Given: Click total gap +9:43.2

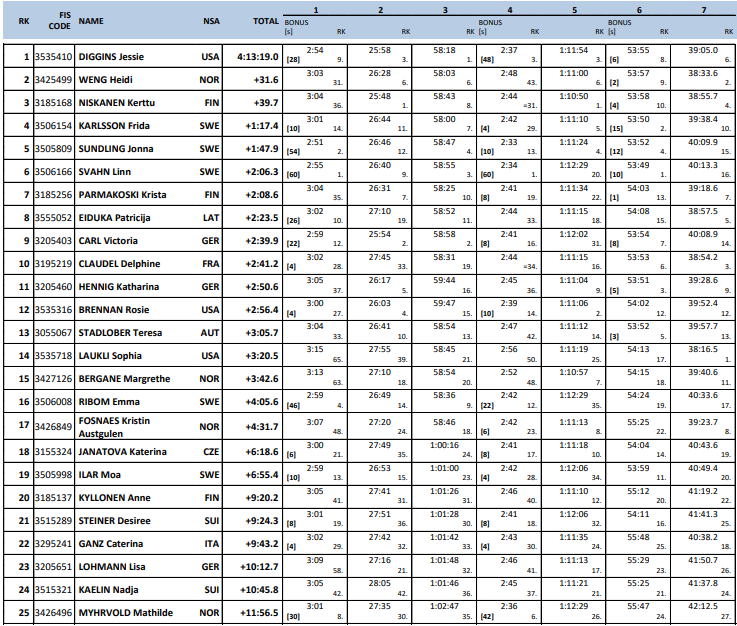Looking at the screenshot, I should pos(262,544).
